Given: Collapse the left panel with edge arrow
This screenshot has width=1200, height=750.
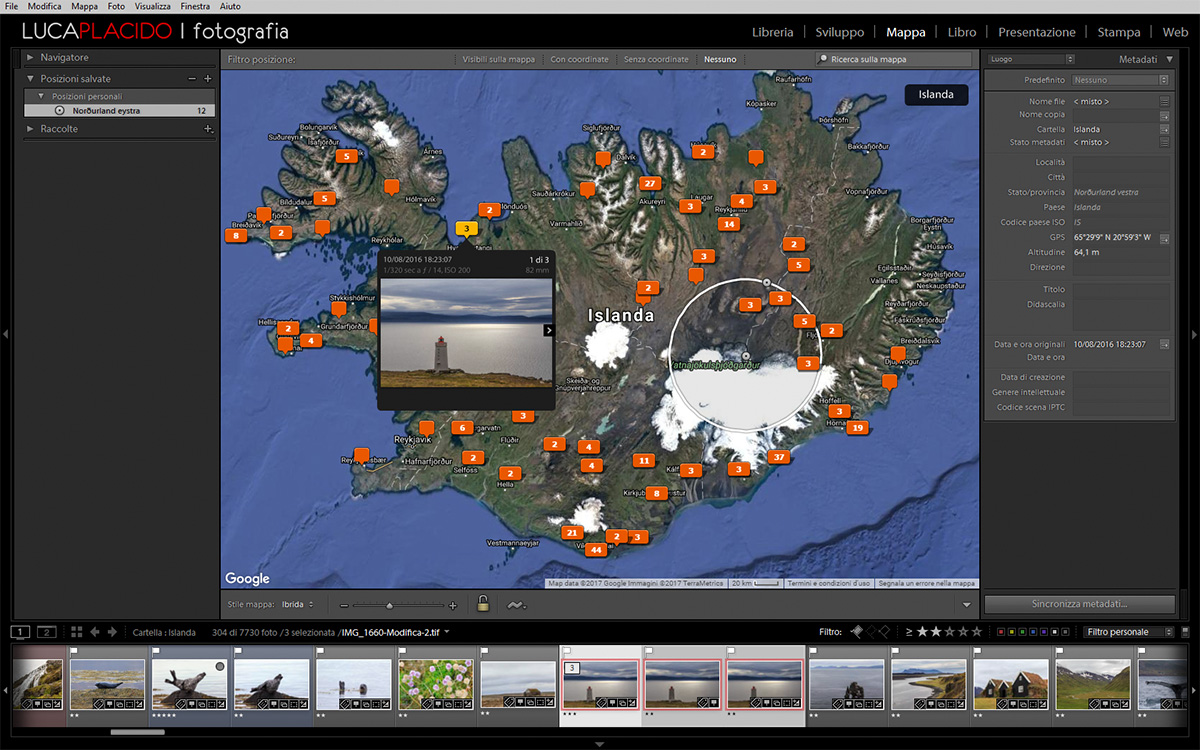Looking at the screenshot, I should tap(6, 334).
